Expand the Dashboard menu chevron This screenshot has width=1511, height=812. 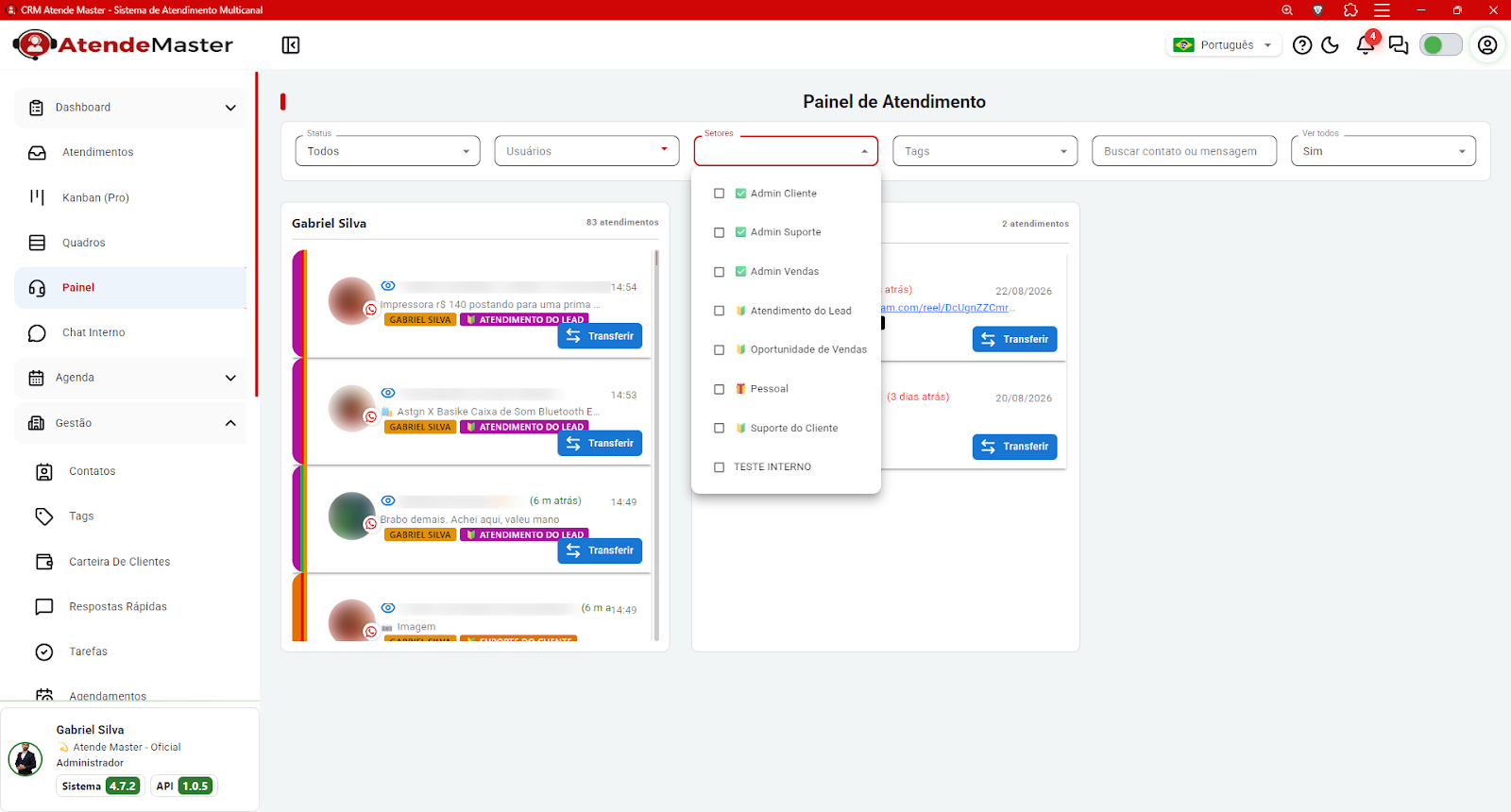coord(230,108)
